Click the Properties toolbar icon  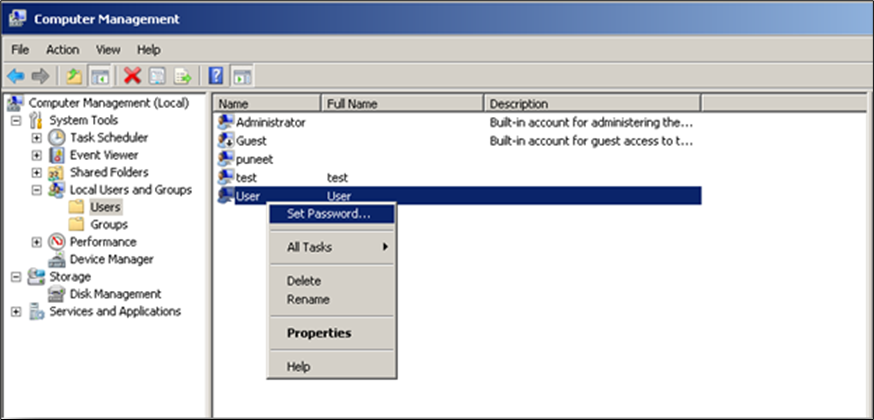(158, 76)
